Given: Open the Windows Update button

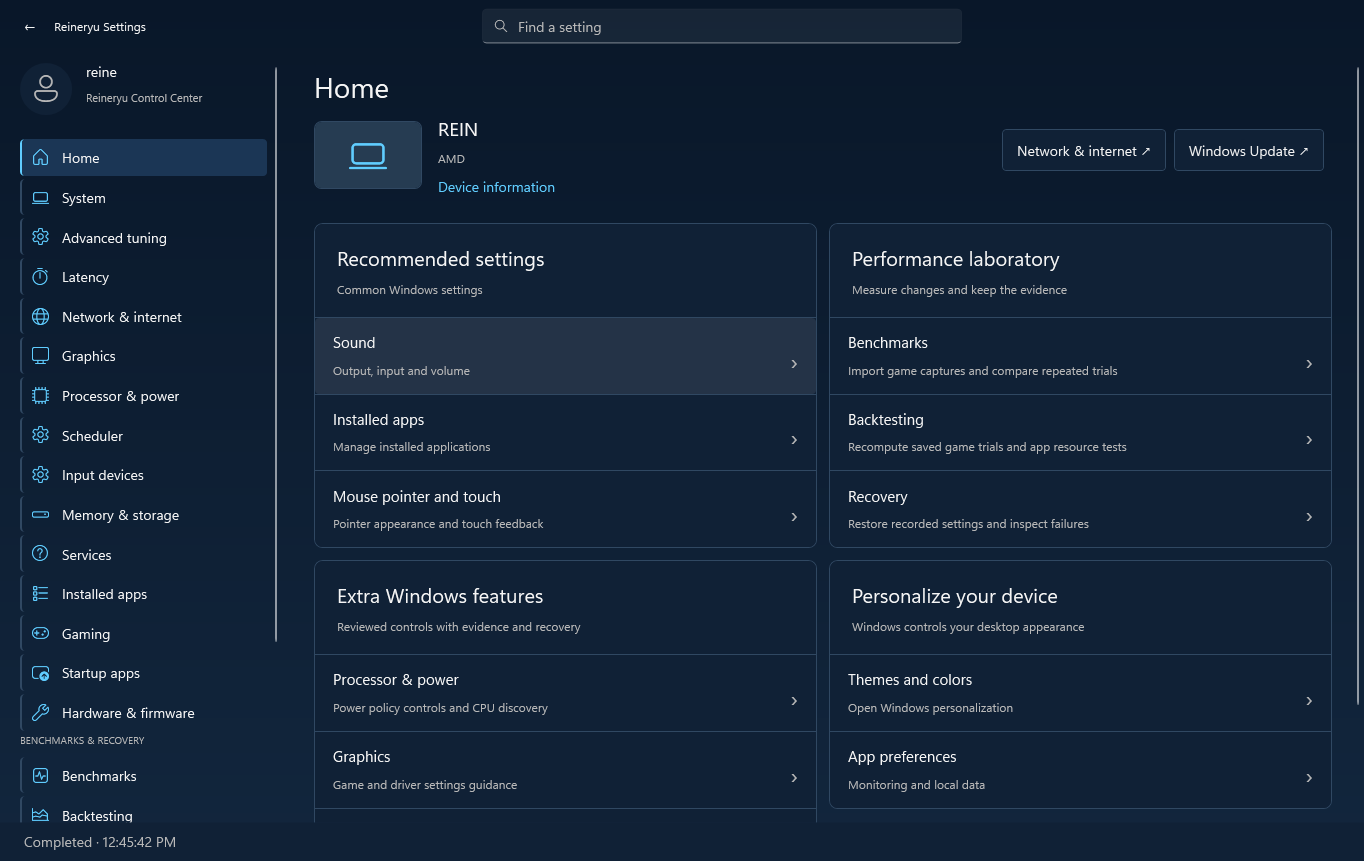Looking at the screenshot, I should 1249,151.
